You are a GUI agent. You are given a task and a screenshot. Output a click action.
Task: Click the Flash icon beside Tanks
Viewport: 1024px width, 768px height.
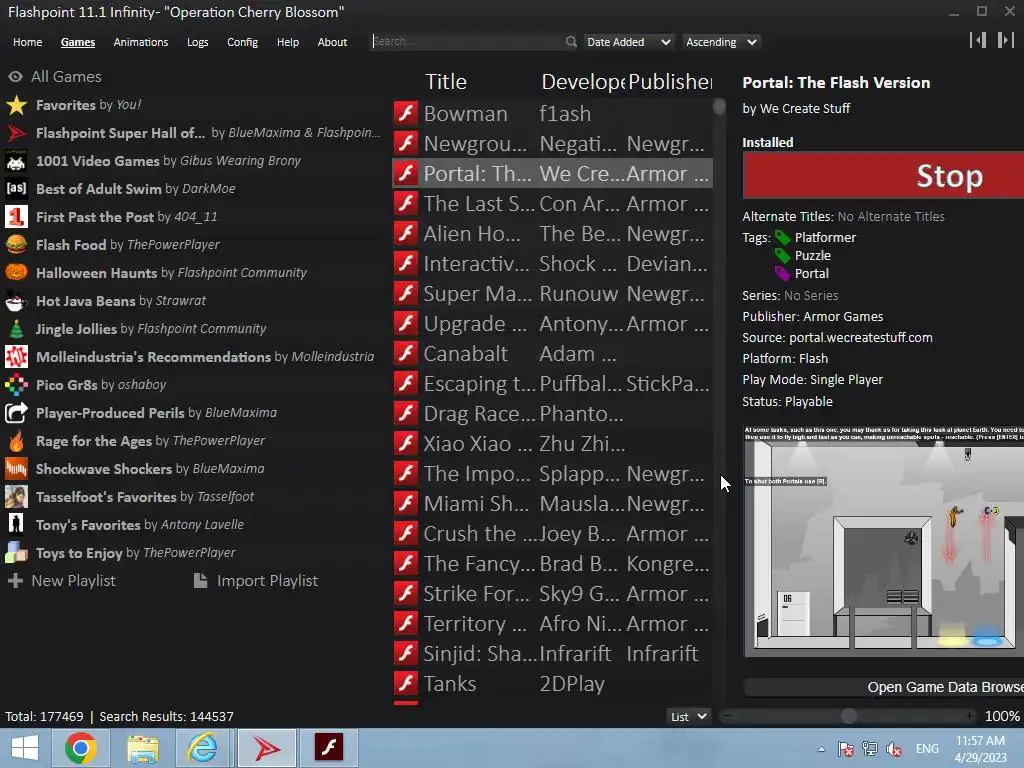pos(406,683)
